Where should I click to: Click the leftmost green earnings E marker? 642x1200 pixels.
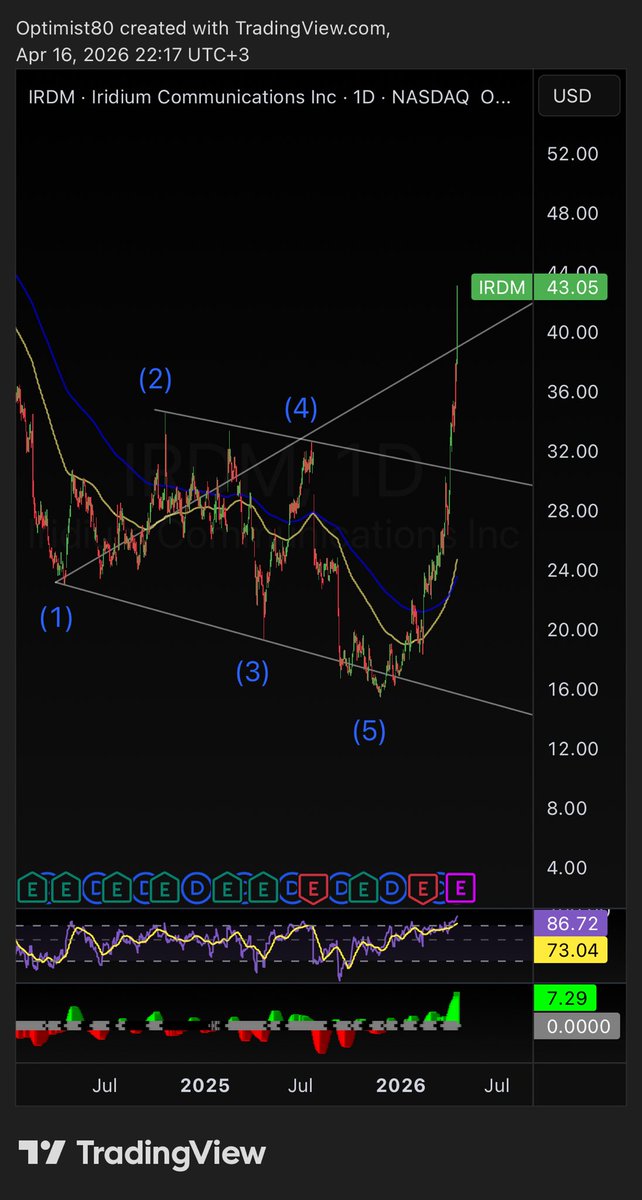[32, 887]
